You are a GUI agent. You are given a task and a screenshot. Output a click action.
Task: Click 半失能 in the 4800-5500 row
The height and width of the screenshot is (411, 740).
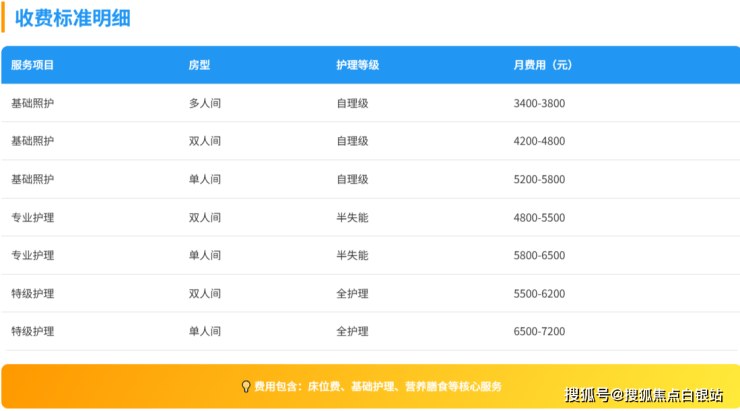tap(352, 217)
